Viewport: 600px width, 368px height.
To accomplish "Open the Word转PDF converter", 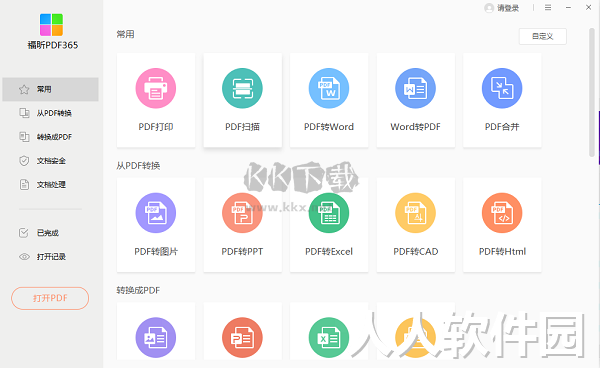I will tap(416, 100).
